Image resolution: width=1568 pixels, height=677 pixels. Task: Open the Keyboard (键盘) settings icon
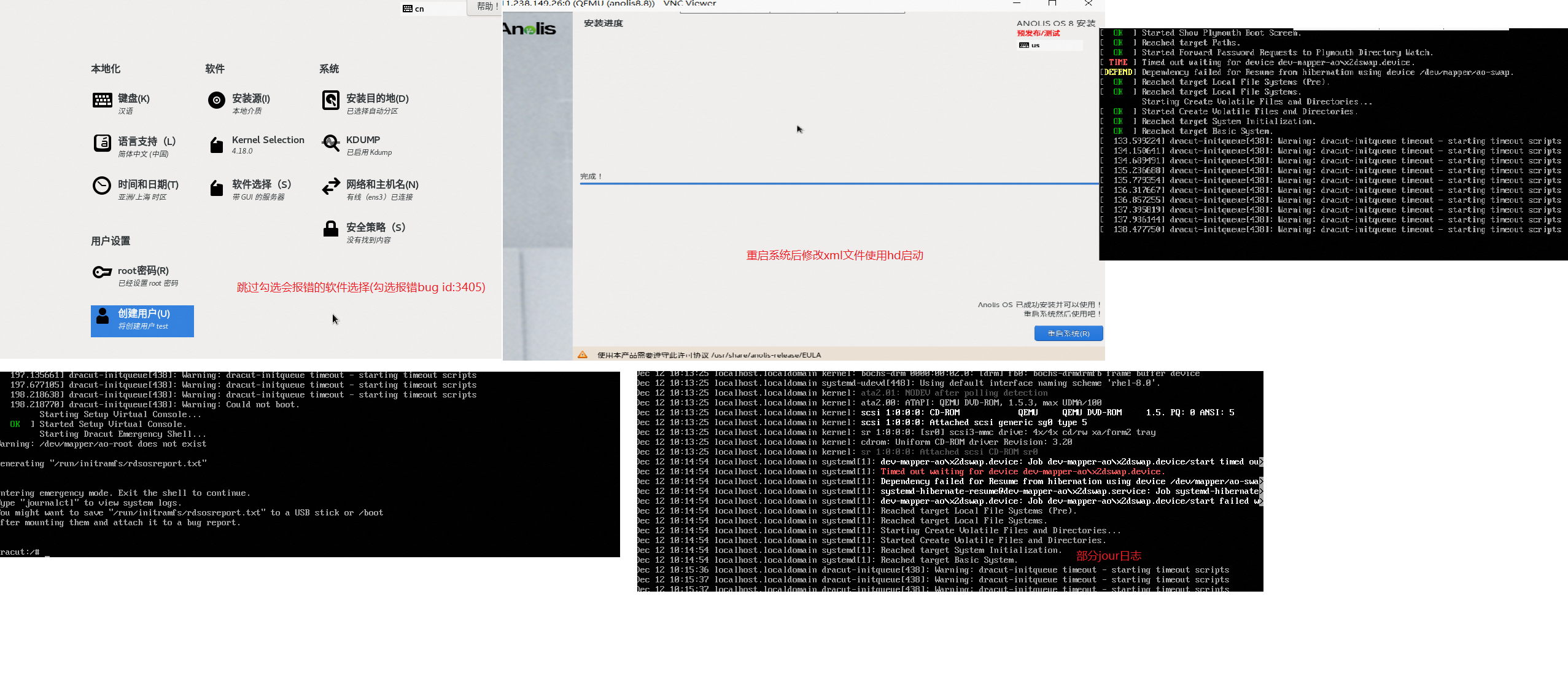(102, 100)
